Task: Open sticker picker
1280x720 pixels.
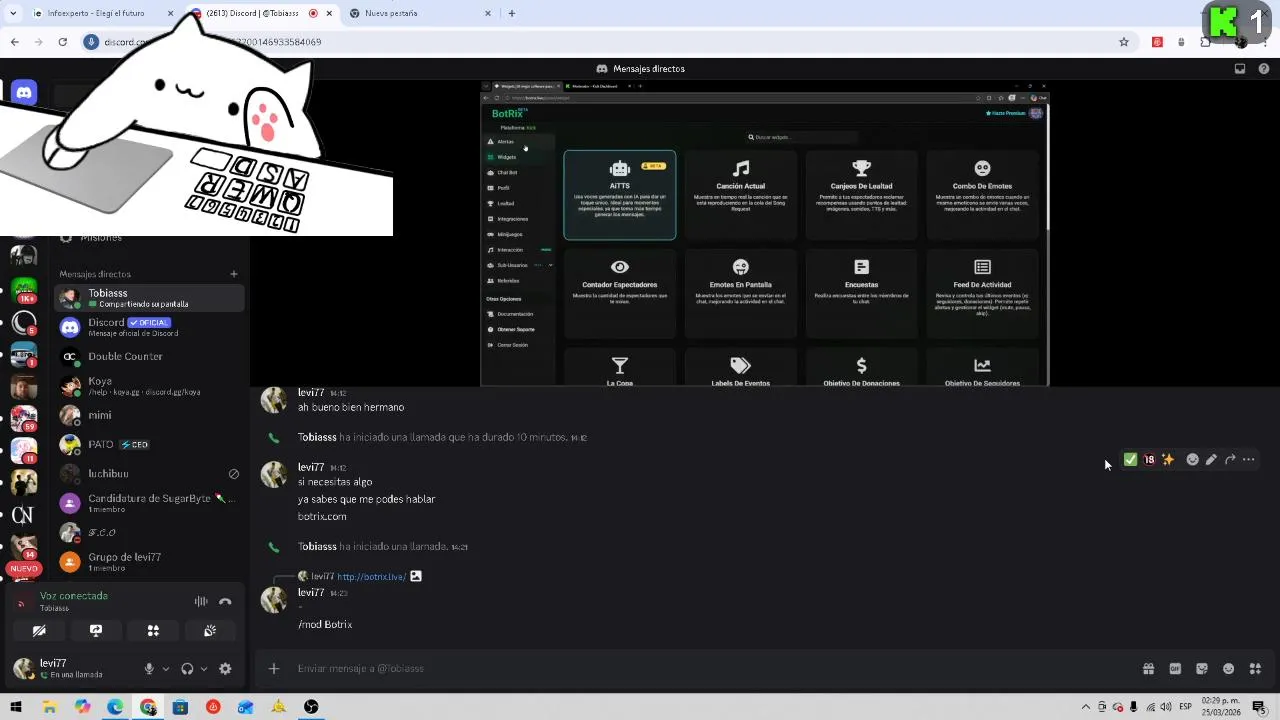Action: coord(1202,669)
